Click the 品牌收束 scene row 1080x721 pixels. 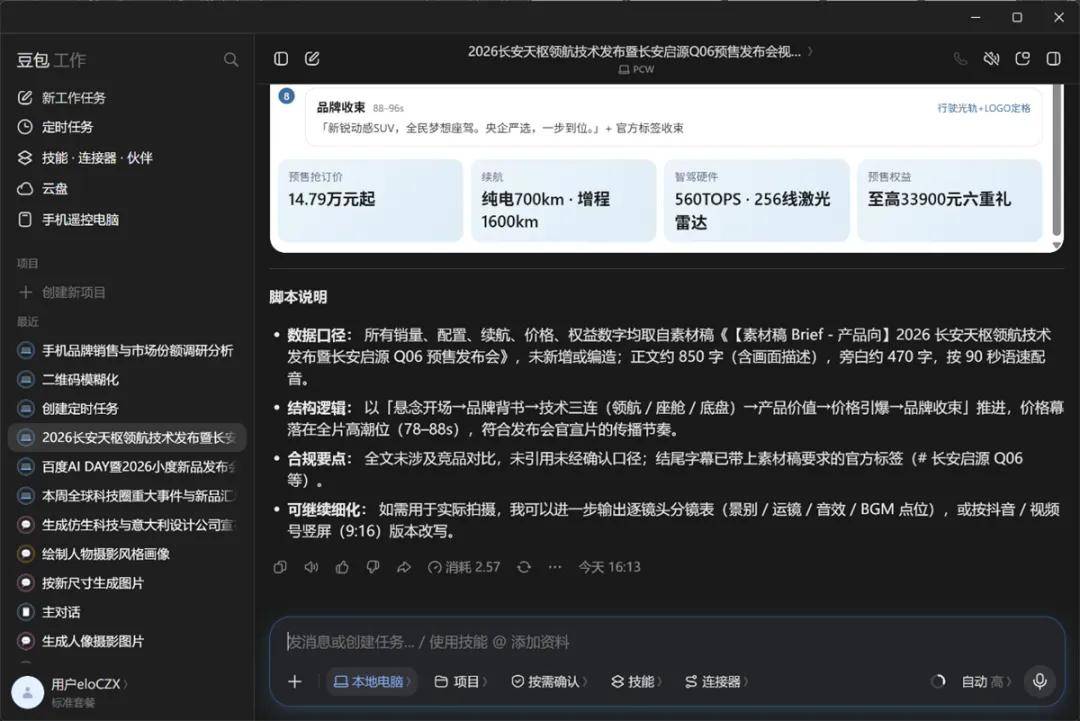pos(673,117)
